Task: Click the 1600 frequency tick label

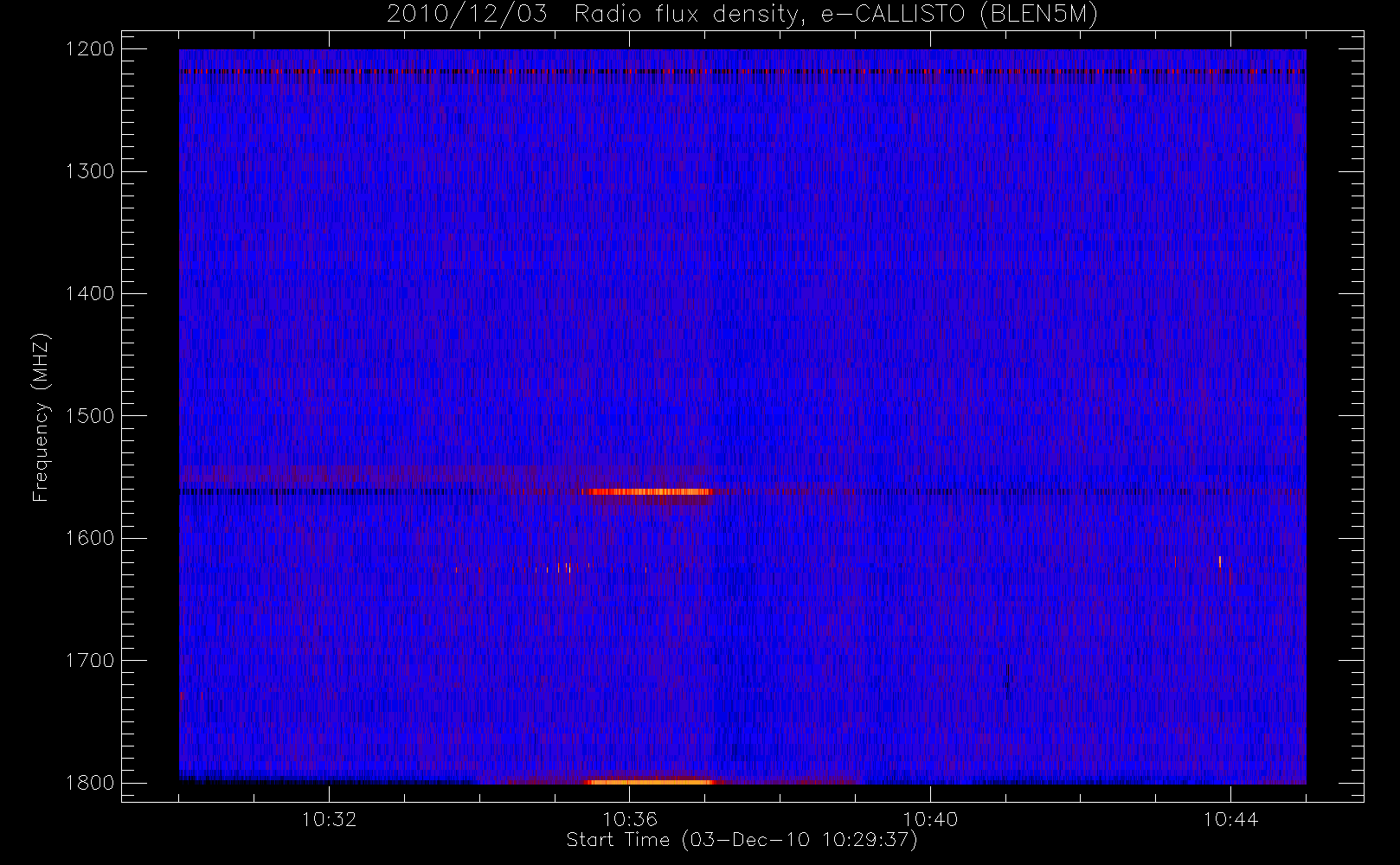Action: point(90,538)
